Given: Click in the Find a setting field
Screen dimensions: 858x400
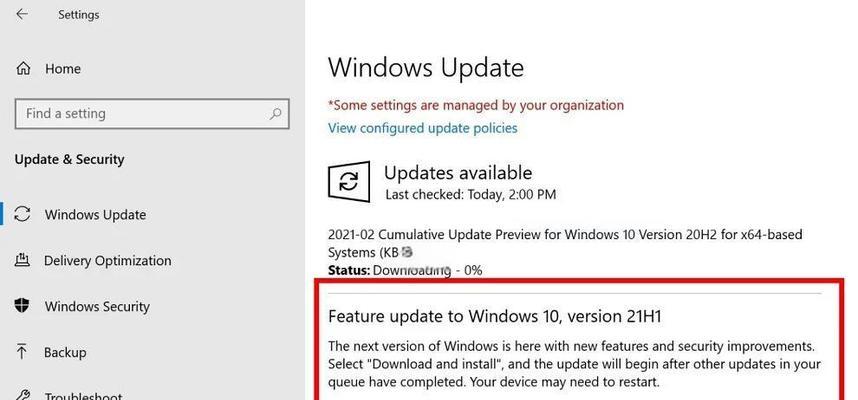Looking at the screenshot, I should (x=152, y=114).
